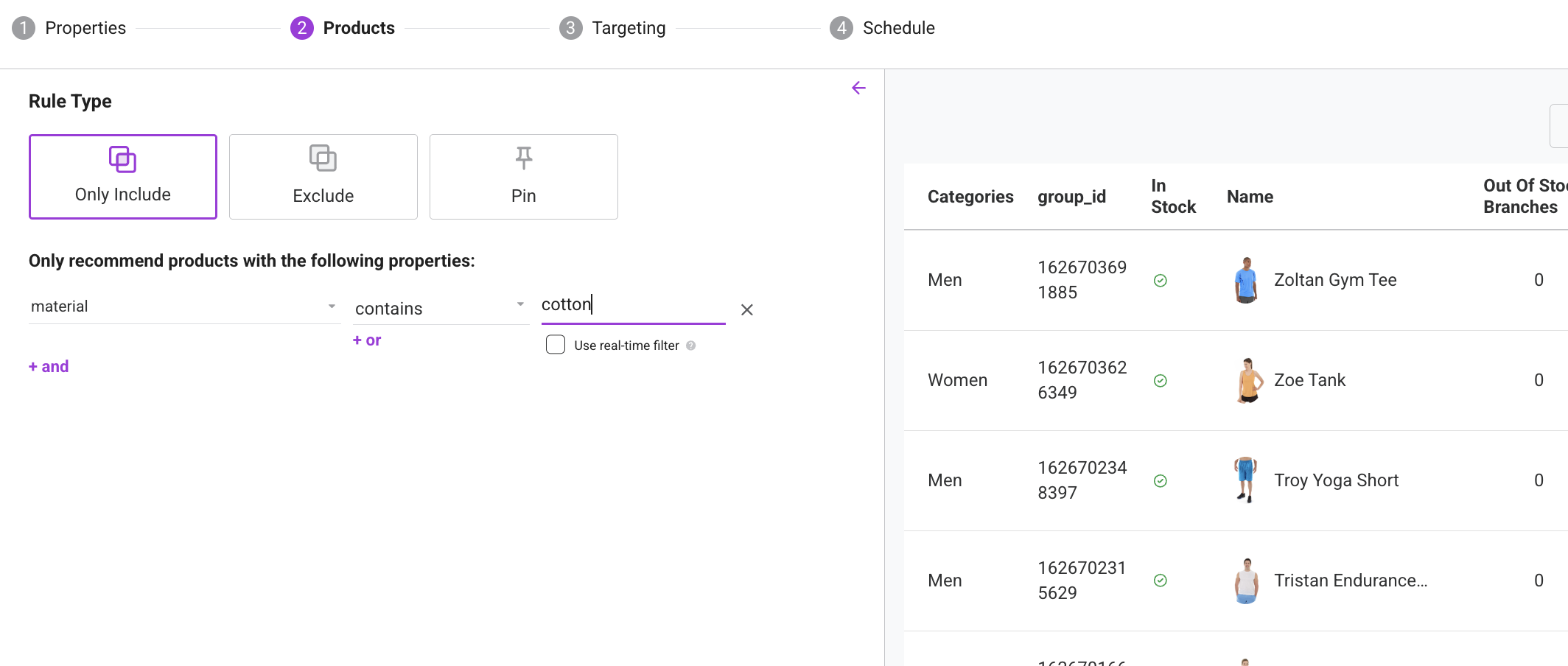Image resolution: width=1568 pixels, height=666 pixels.
Task: Click in-stock check icon for Troy Yoga Short
Action: pyautogui.click(x=1161, y=481)
